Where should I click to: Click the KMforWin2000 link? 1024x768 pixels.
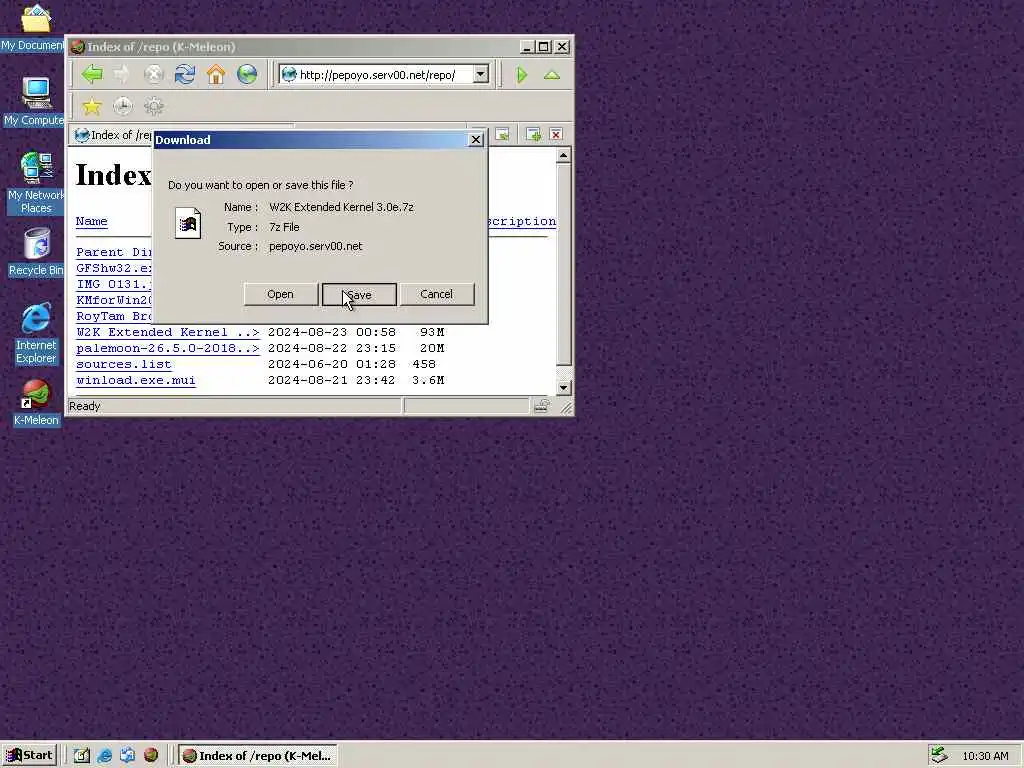(114, 300)
